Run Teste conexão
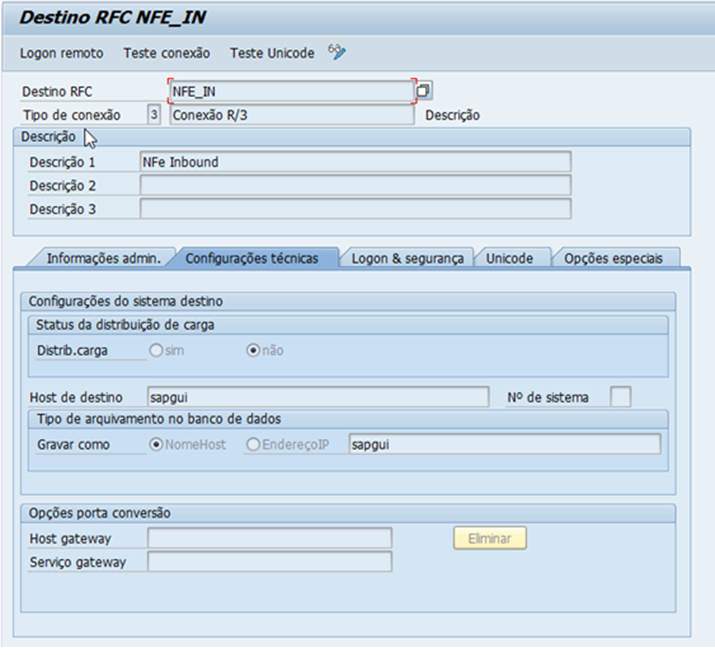 (x=166, y=53)
